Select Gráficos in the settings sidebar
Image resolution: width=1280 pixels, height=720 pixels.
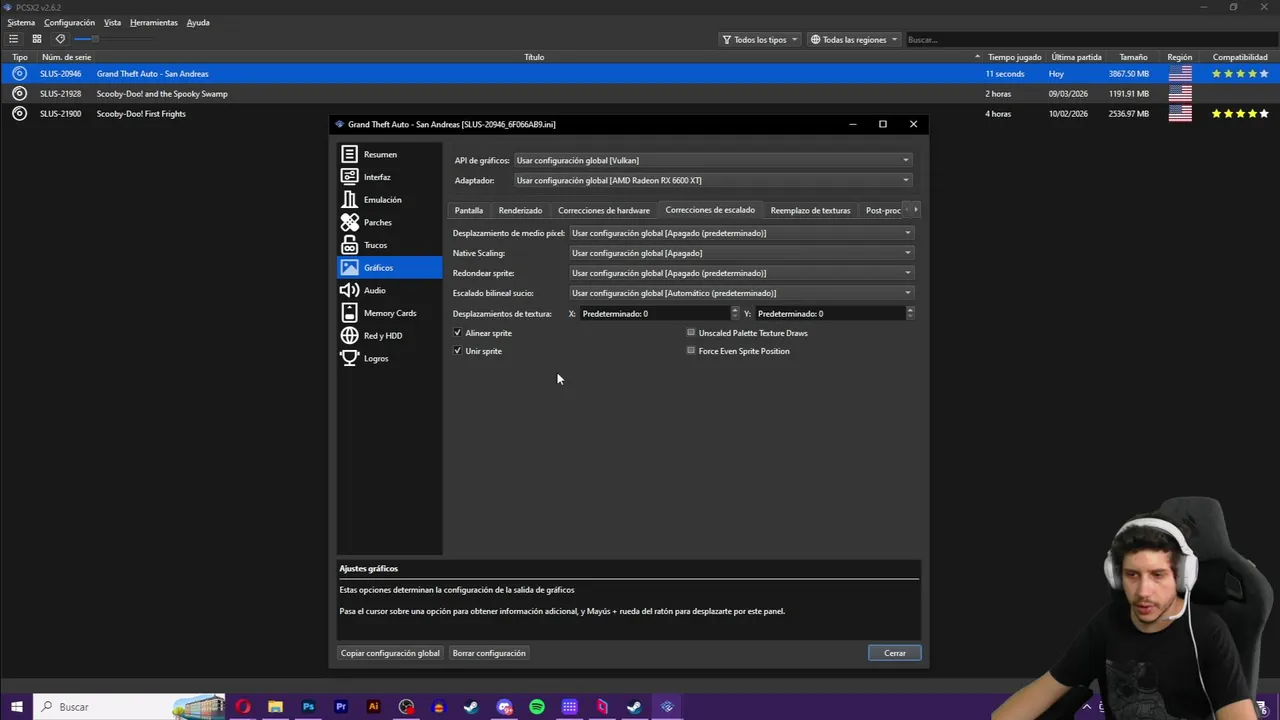coord(390,267)
